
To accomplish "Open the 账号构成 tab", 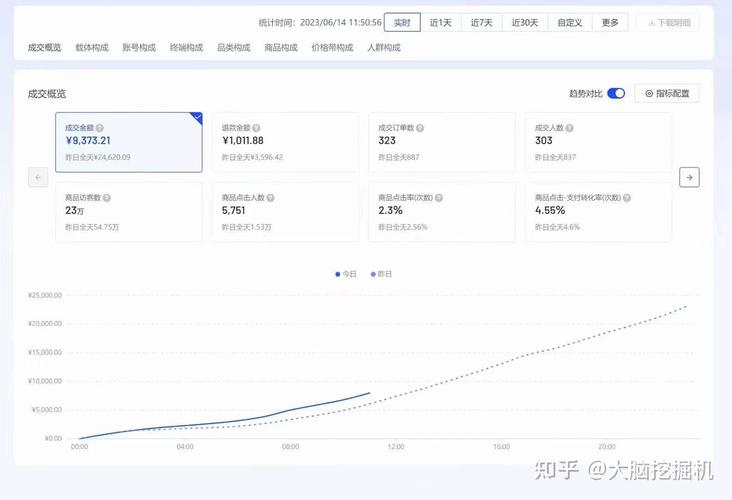I will tap(139, 48).
